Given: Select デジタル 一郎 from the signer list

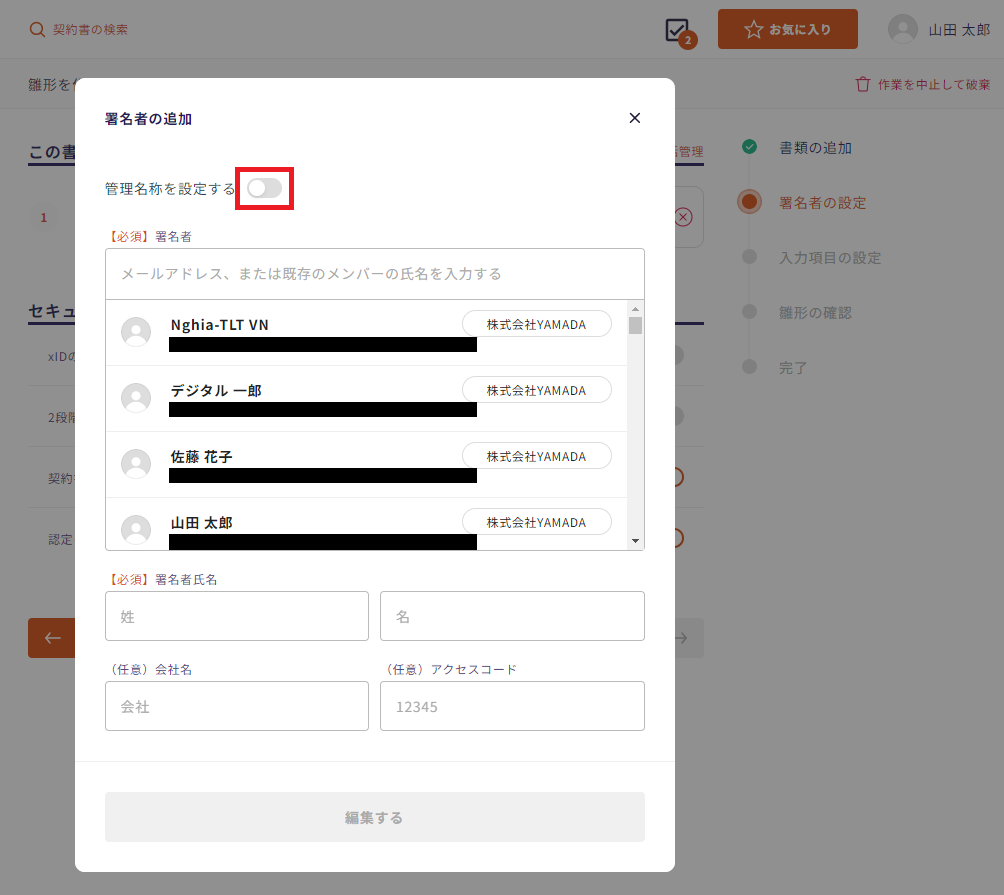Looking at the screenshot, I should point(216,390).
